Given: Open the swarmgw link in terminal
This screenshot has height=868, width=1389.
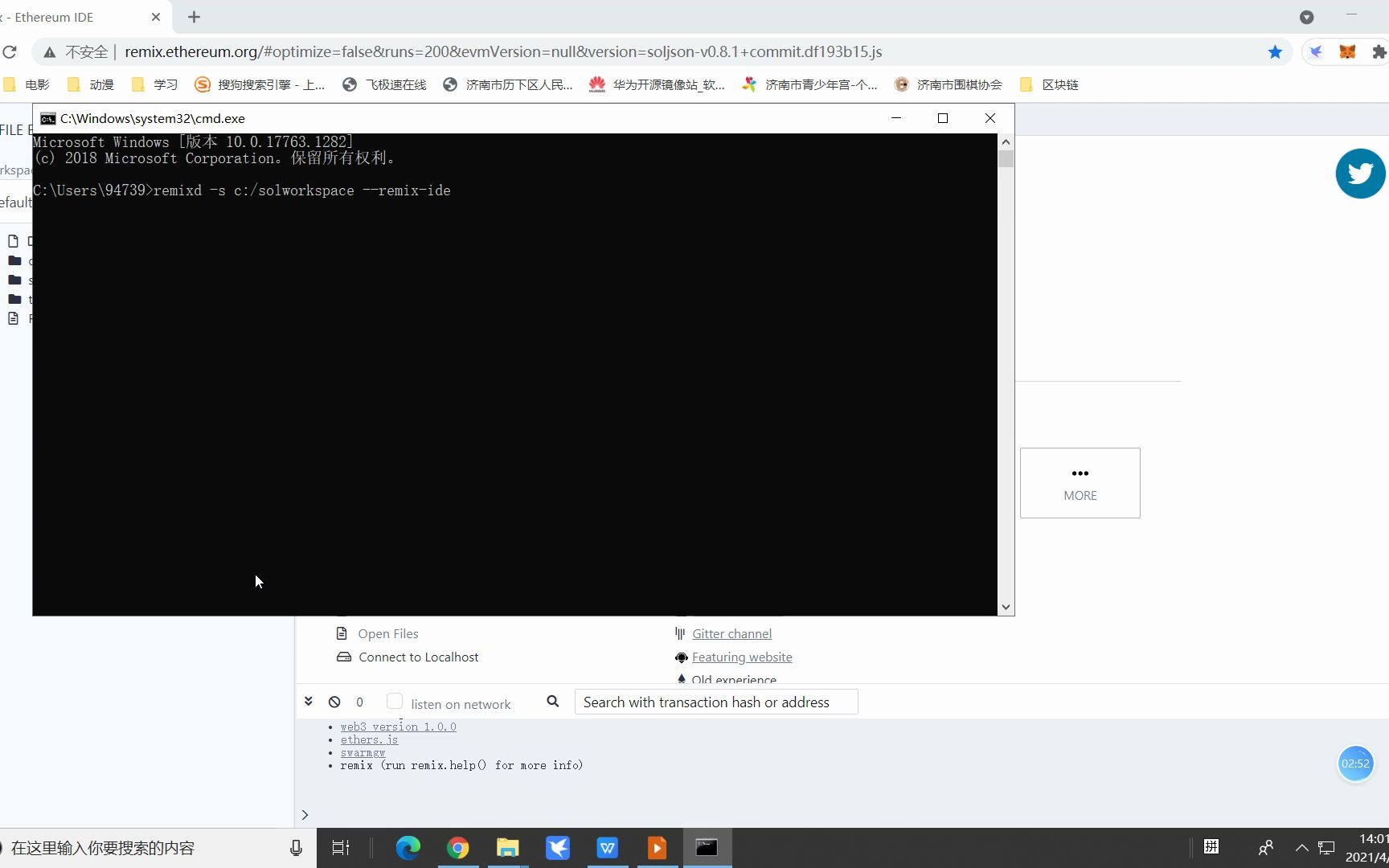Looking at the screenshot, I should point(363,752).
